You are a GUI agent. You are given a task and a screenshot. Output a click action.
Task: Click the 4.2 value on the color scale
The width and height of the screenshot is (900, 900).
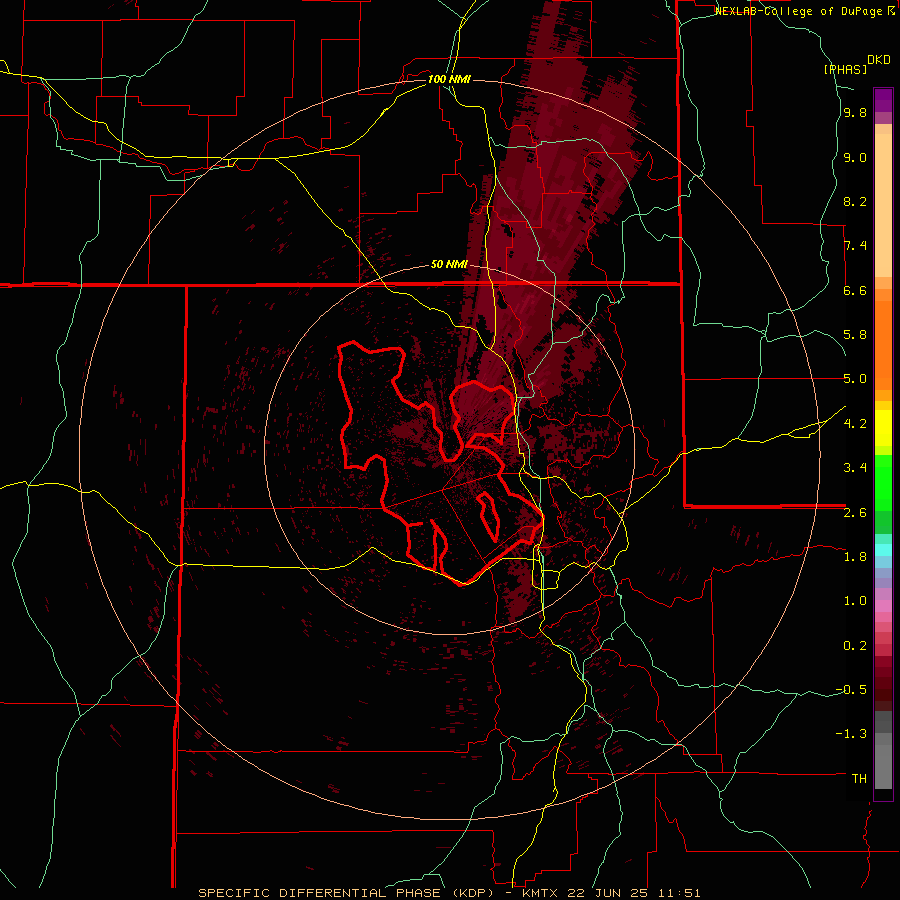pos(855,423)
